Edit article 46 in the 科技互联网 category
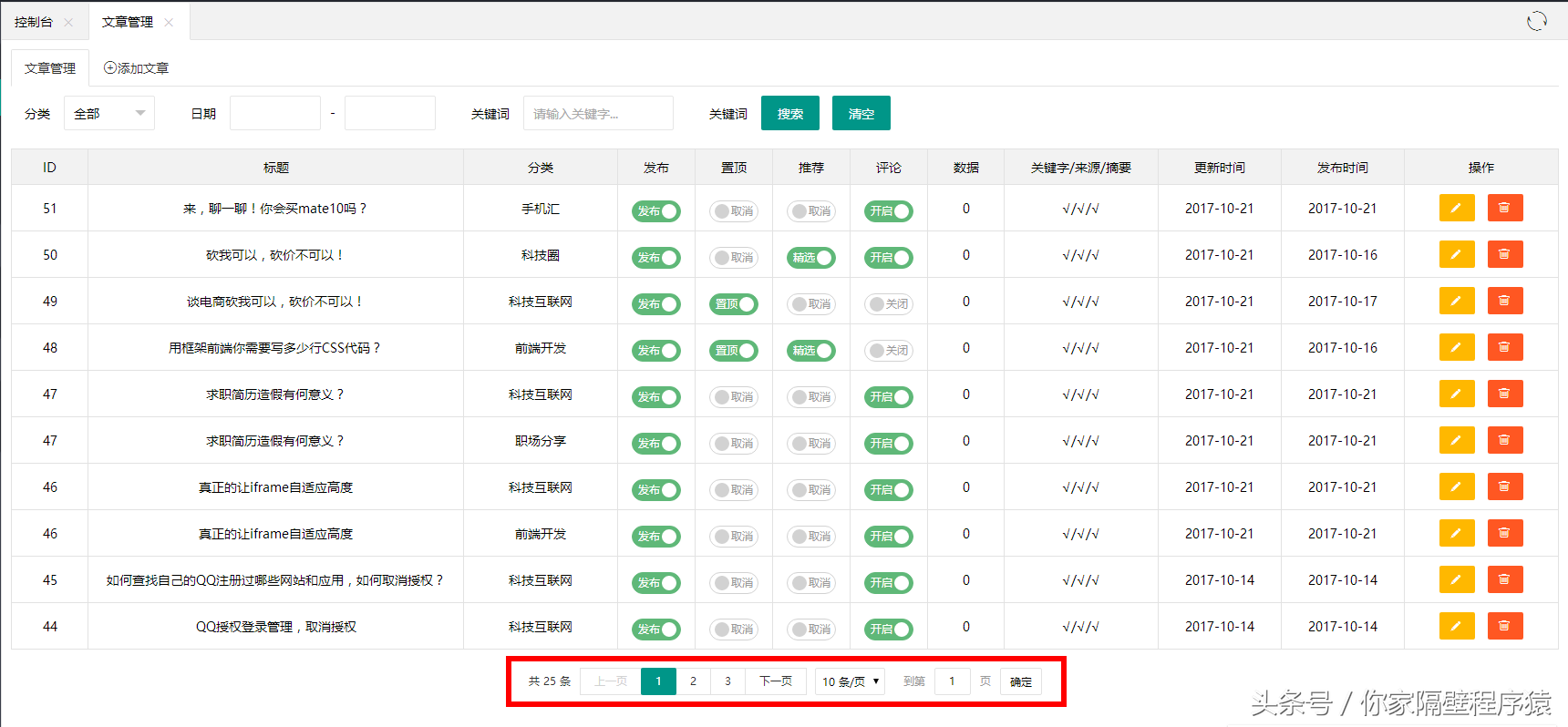The width and height of the screenshot is (1568, 727). (1457, 486)
